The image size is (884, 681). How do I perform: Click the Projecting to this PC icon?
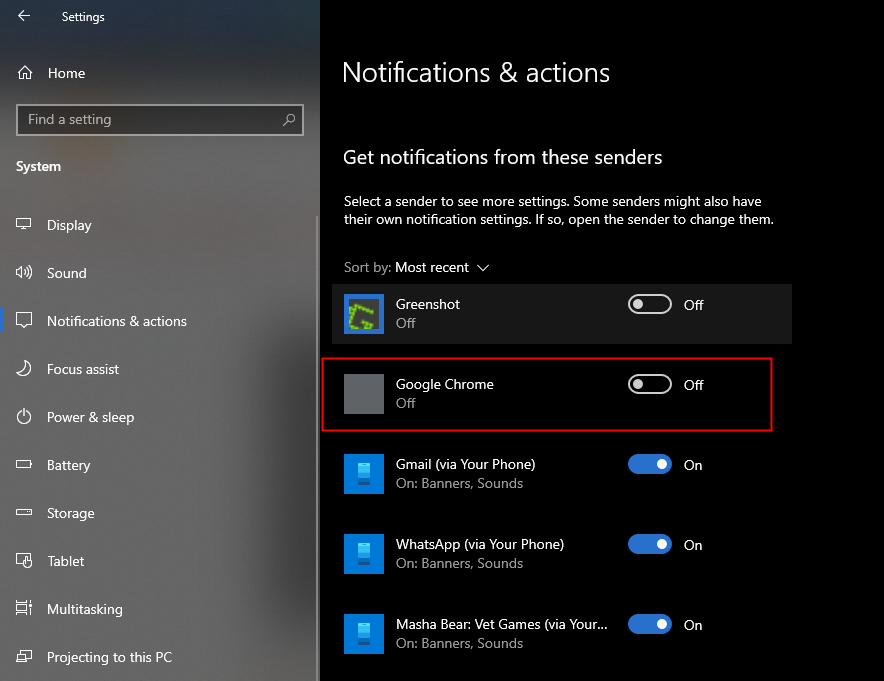[24, 656]
